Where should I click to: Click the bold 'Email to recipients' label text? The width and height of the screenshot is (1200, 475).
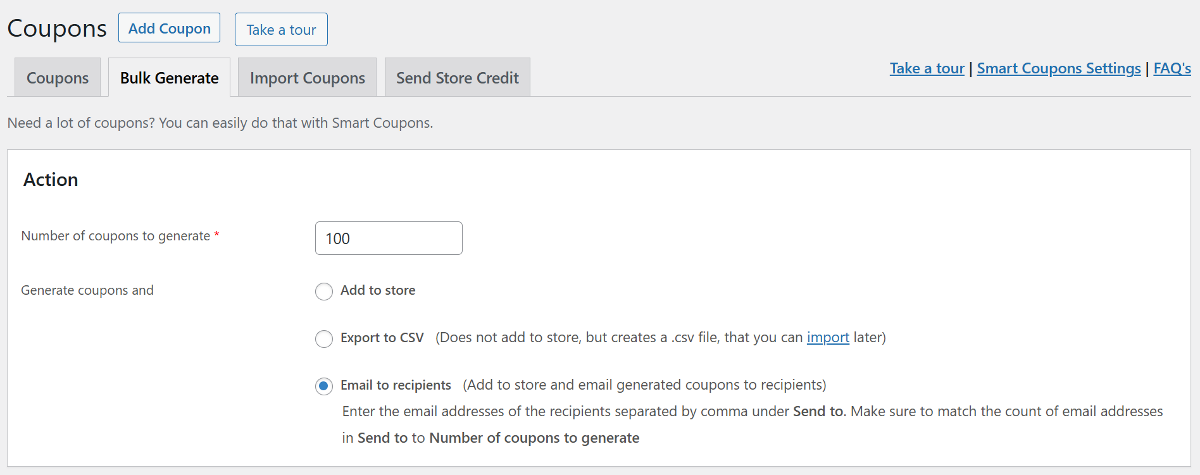(396, 385)
